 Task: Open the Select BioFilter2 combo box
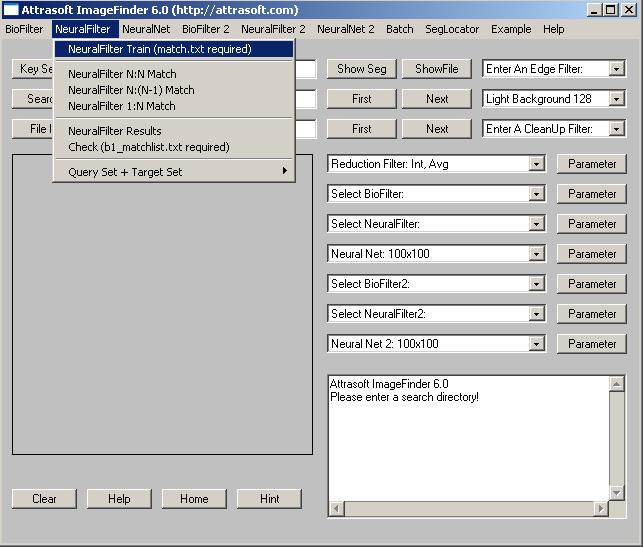click(x=537, y=284)
